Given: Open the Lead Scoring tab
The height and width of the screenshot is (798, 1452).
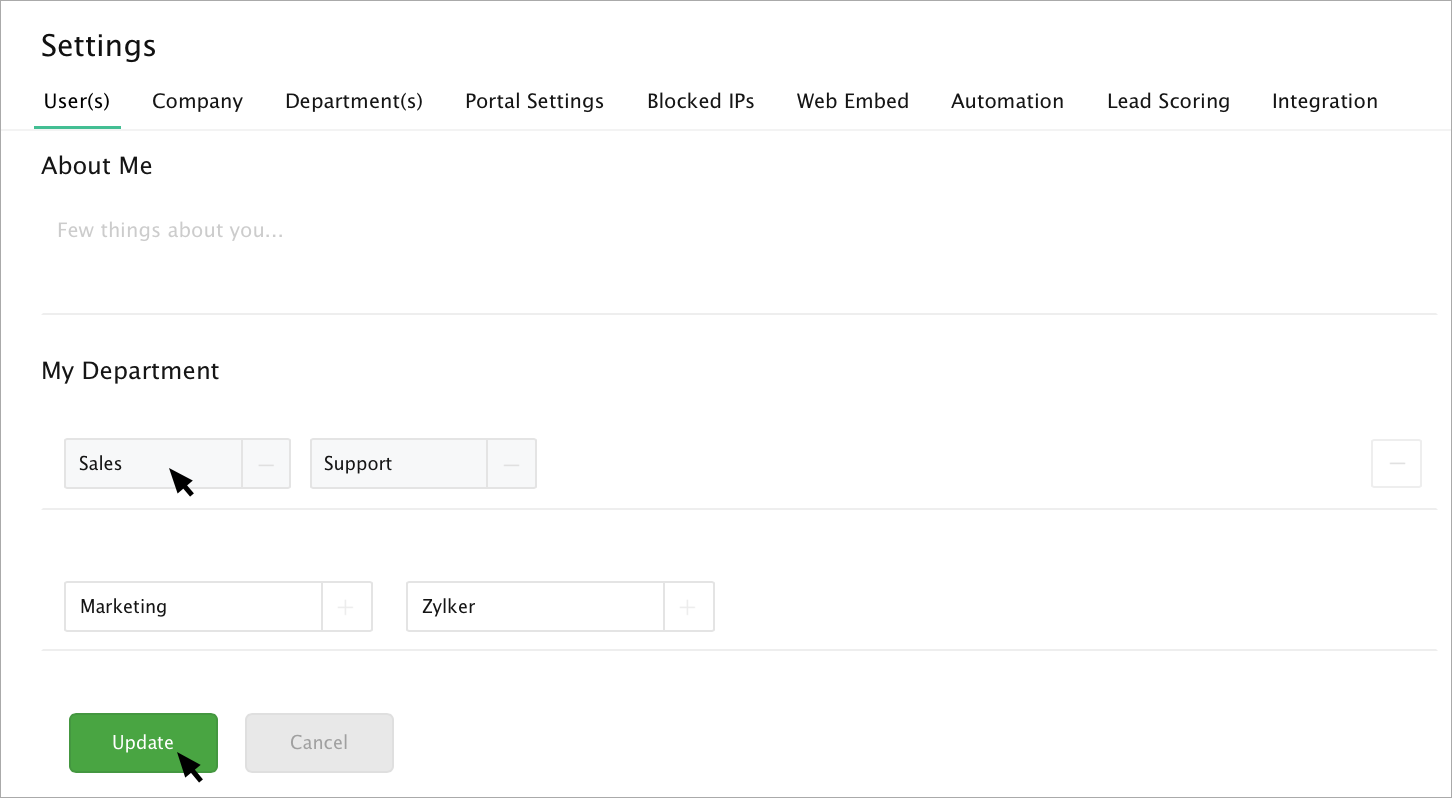Looking at the screenshot, I should pyautogui.click(x=1168, y=101).
